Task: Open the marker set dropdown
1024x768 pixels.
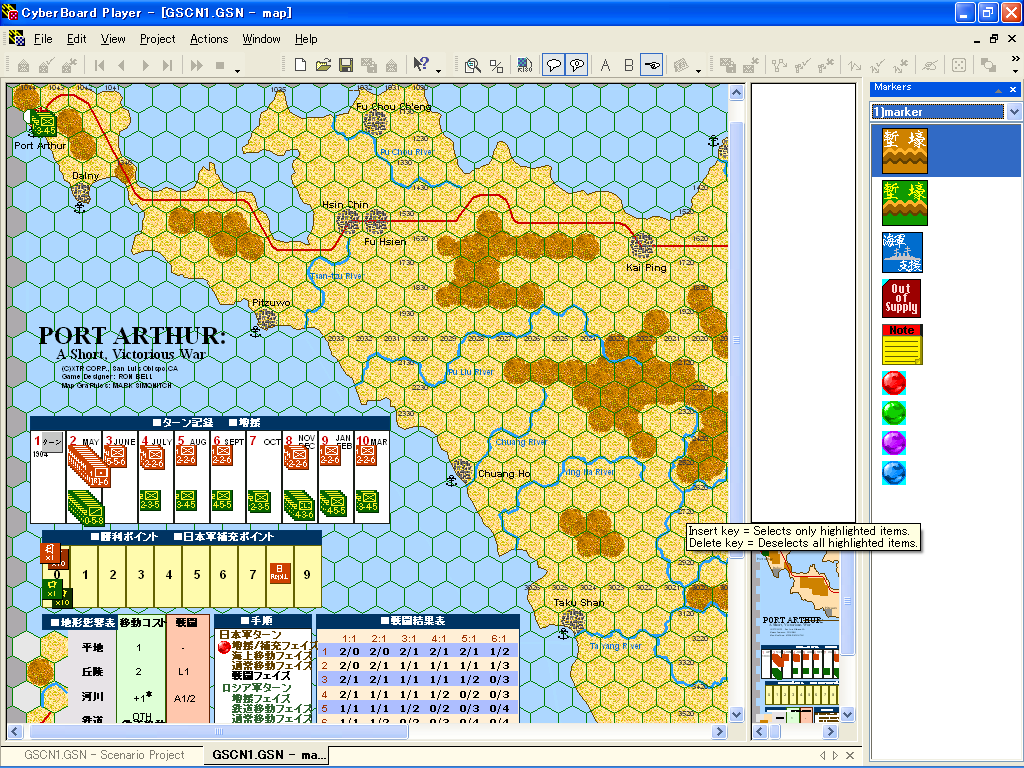Action: point(1014,112)
